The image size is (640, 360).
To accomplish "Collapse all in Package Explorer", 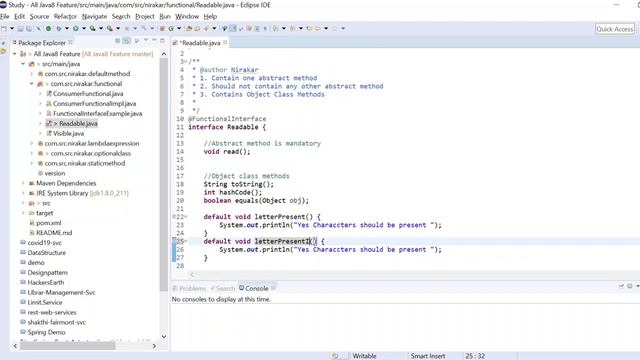I will (x=118, y=41).
